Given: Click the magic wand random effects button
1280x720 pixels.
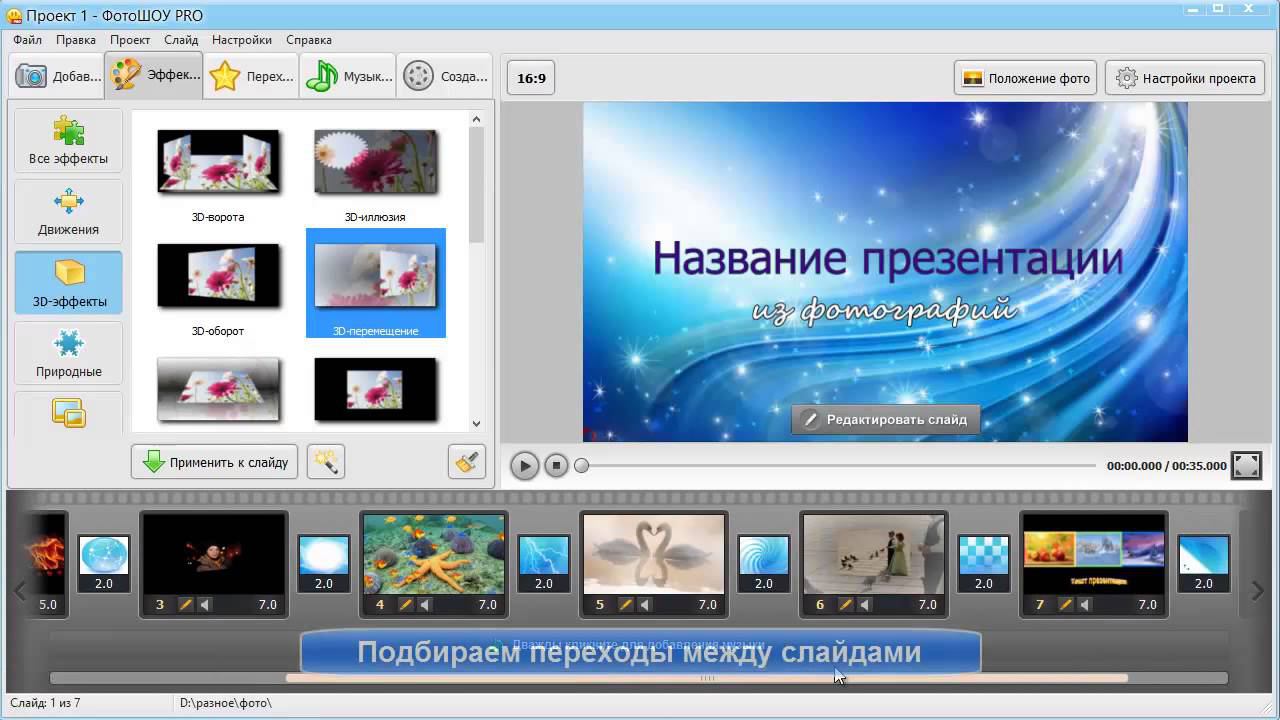Looking at the screenshot, I should (x=326, y=462).
